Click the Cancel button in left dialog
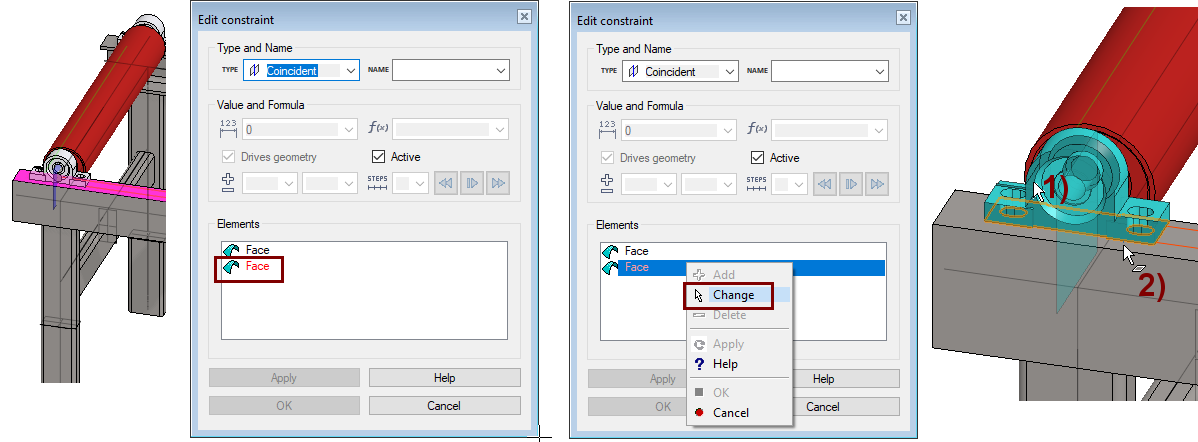 click(444, 406)
